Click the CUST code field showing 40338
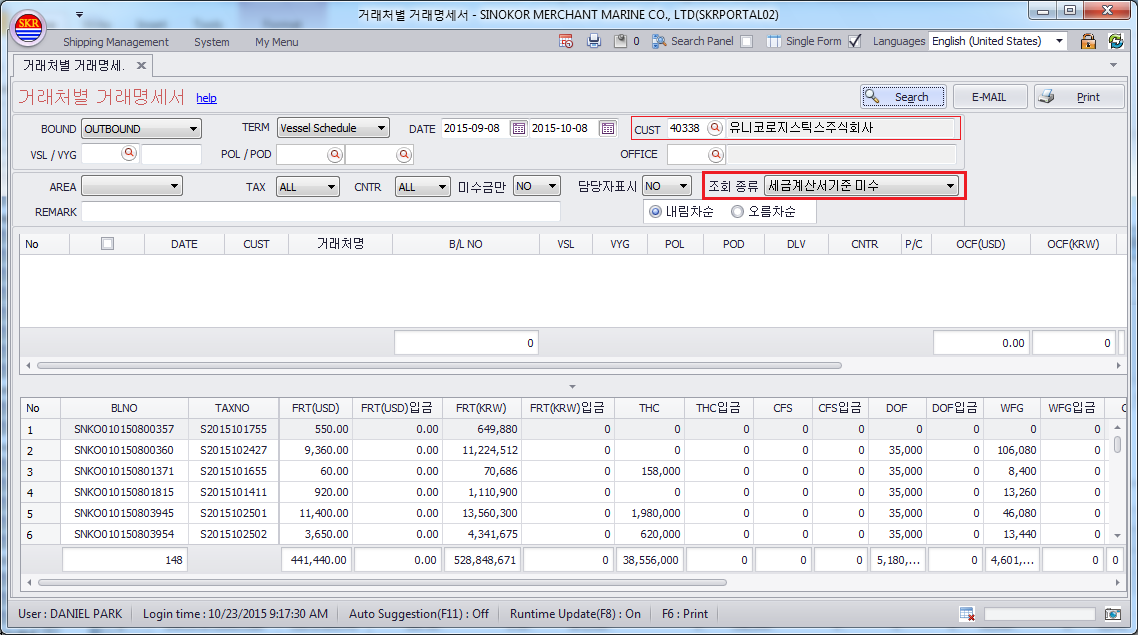Screen dimensions: 1138x635 pos(686,128)
